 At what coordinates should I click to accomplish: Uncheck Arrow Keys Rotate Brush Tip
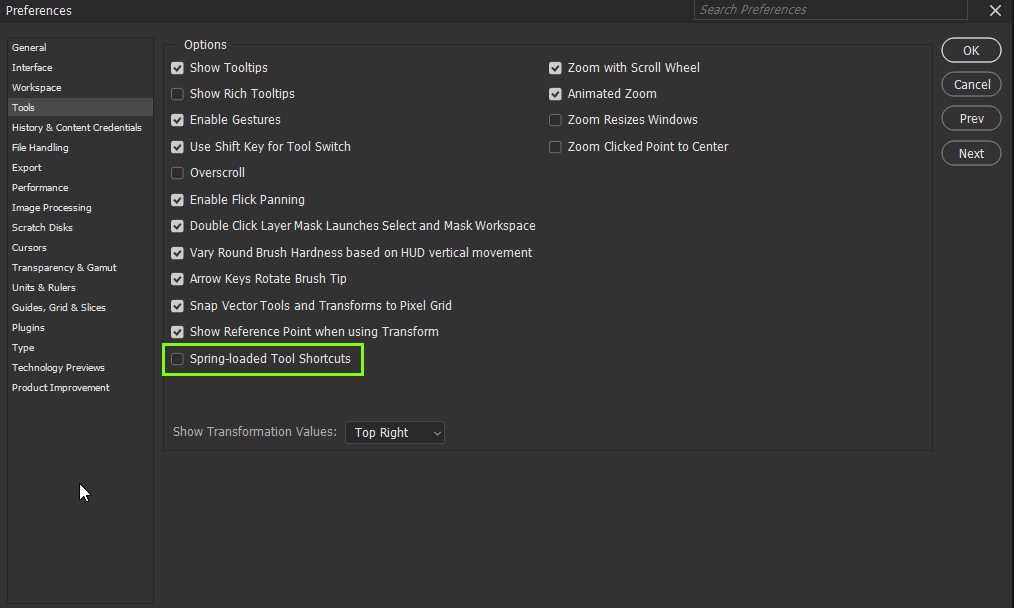coord(177,278)
